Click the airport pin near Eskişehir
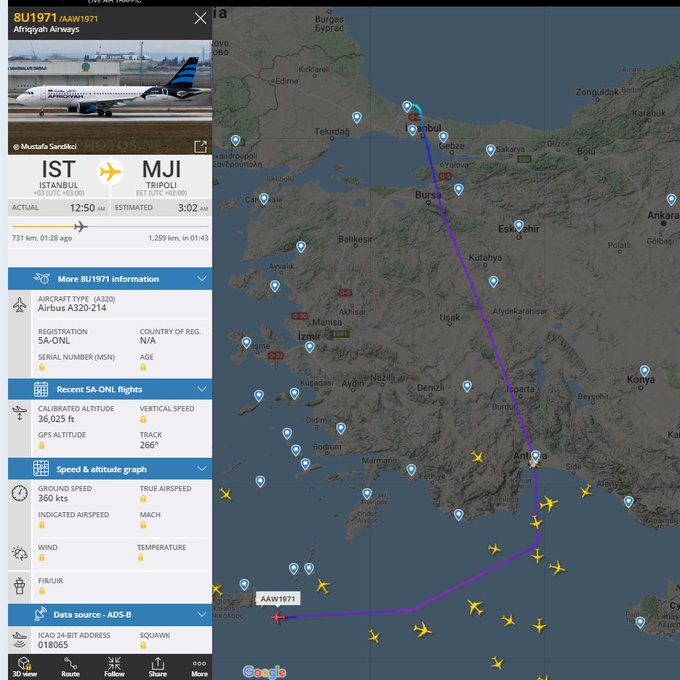This screenshot has width=680, height=680. tap(519, 226)
